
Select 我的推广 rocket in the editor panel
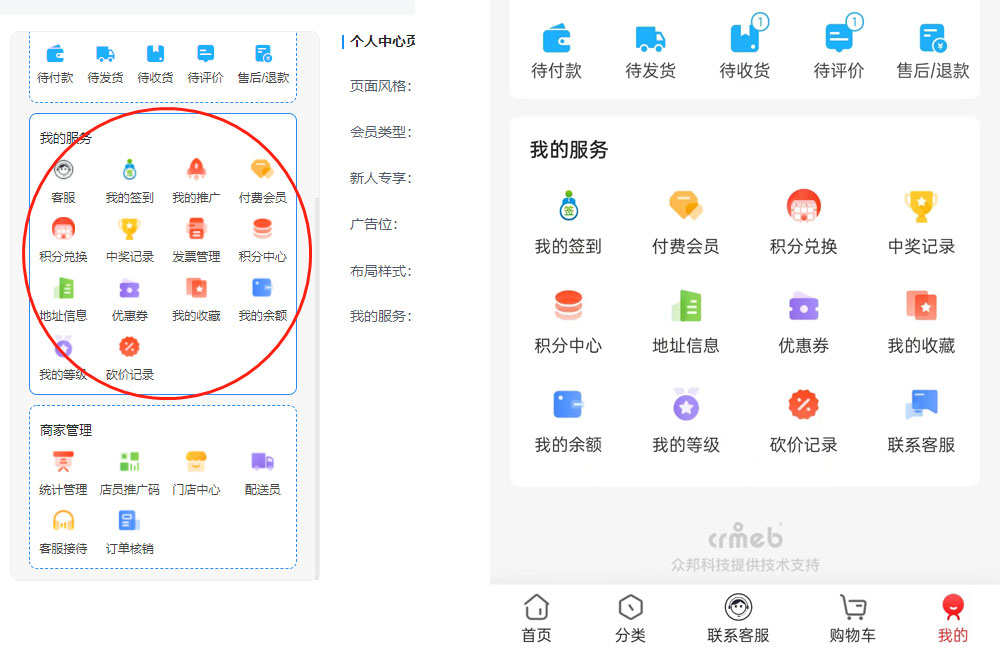(x=196, y=169)
